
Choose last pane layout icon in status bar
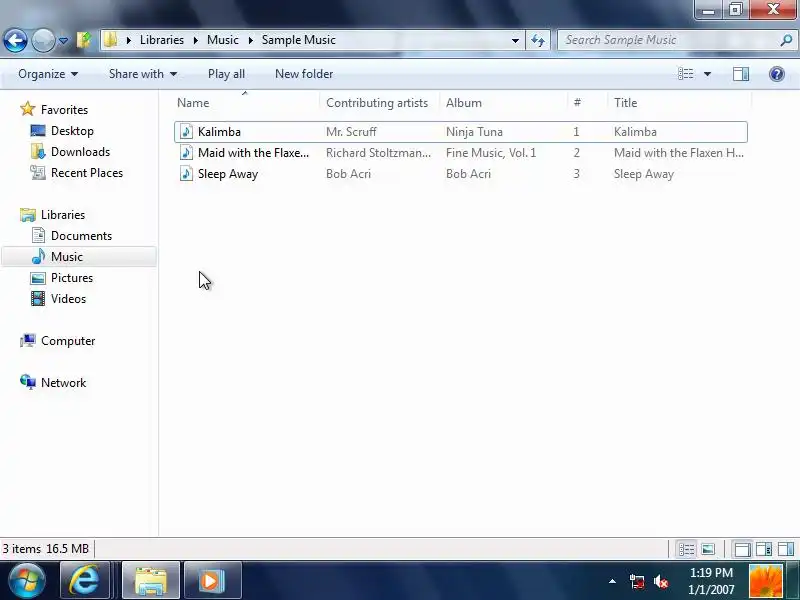click(786, 549)
